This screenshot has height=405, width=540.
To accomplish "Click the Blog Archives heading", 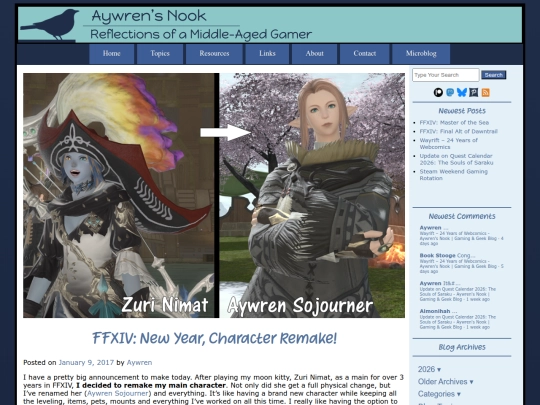I will pos(462,347).
